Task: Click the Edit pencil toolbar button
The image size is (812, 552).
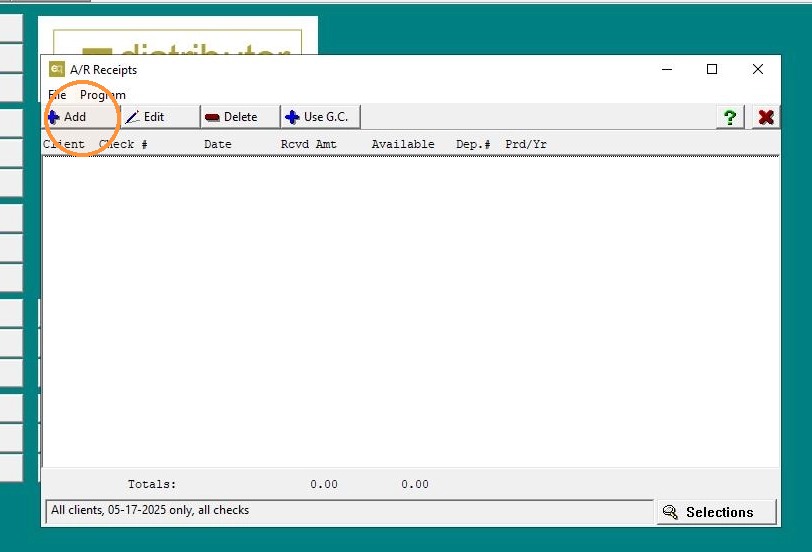Action: [161, 117]
